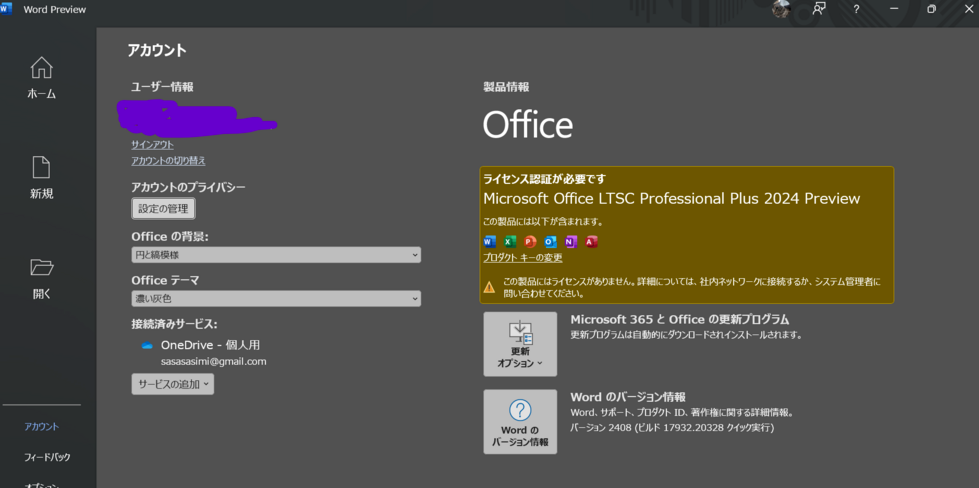Click the Access icon in product list

(591, 242)
